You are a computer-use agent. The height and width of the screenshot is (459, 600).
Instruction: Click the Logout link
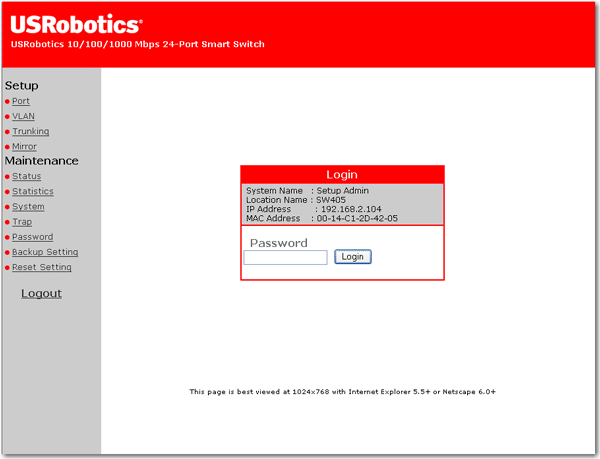click(41, 293)
